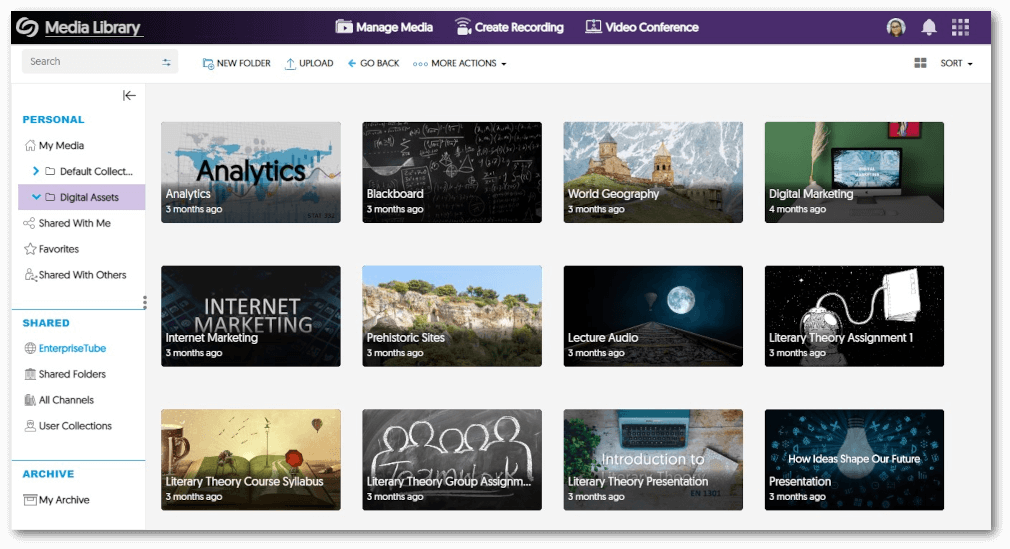Open the Prehistoric Sites thumbnail
The image size is (1010, 549).
click(x=452, y=316)
